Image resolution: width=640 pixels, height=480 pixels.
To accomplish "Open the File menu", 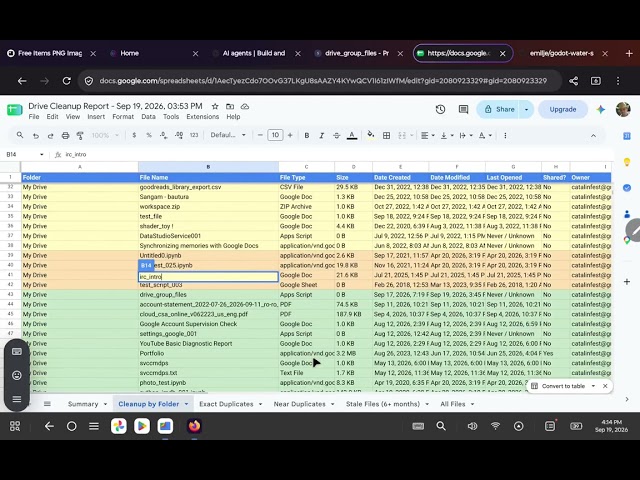I will click(x=34, y=117).
